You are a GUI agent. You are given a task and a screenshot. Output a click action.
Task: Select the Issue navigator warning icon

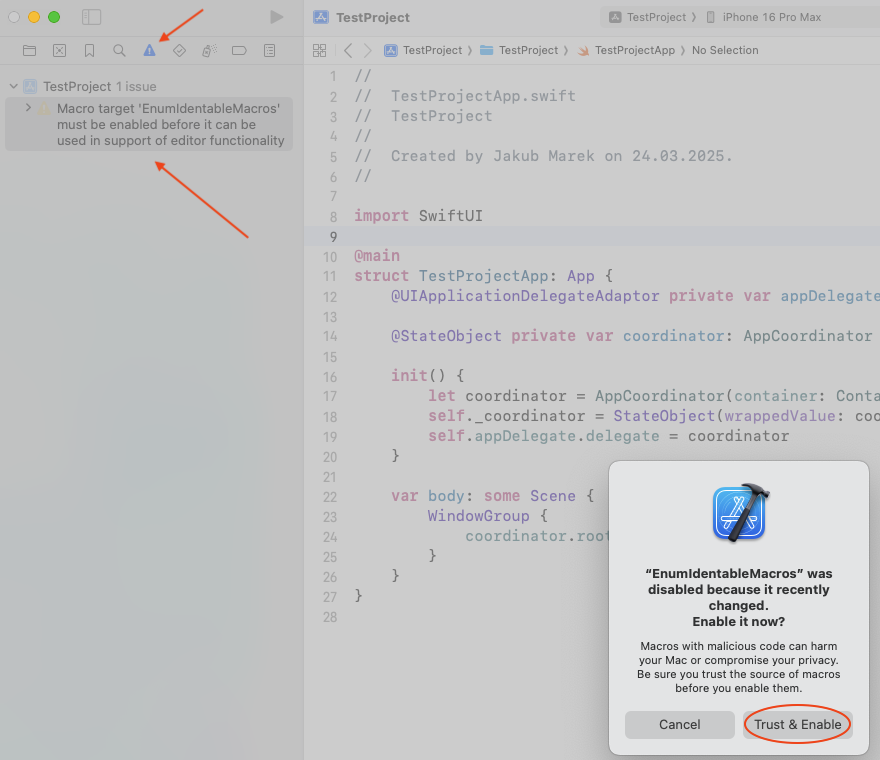click(x=149, y=50)
